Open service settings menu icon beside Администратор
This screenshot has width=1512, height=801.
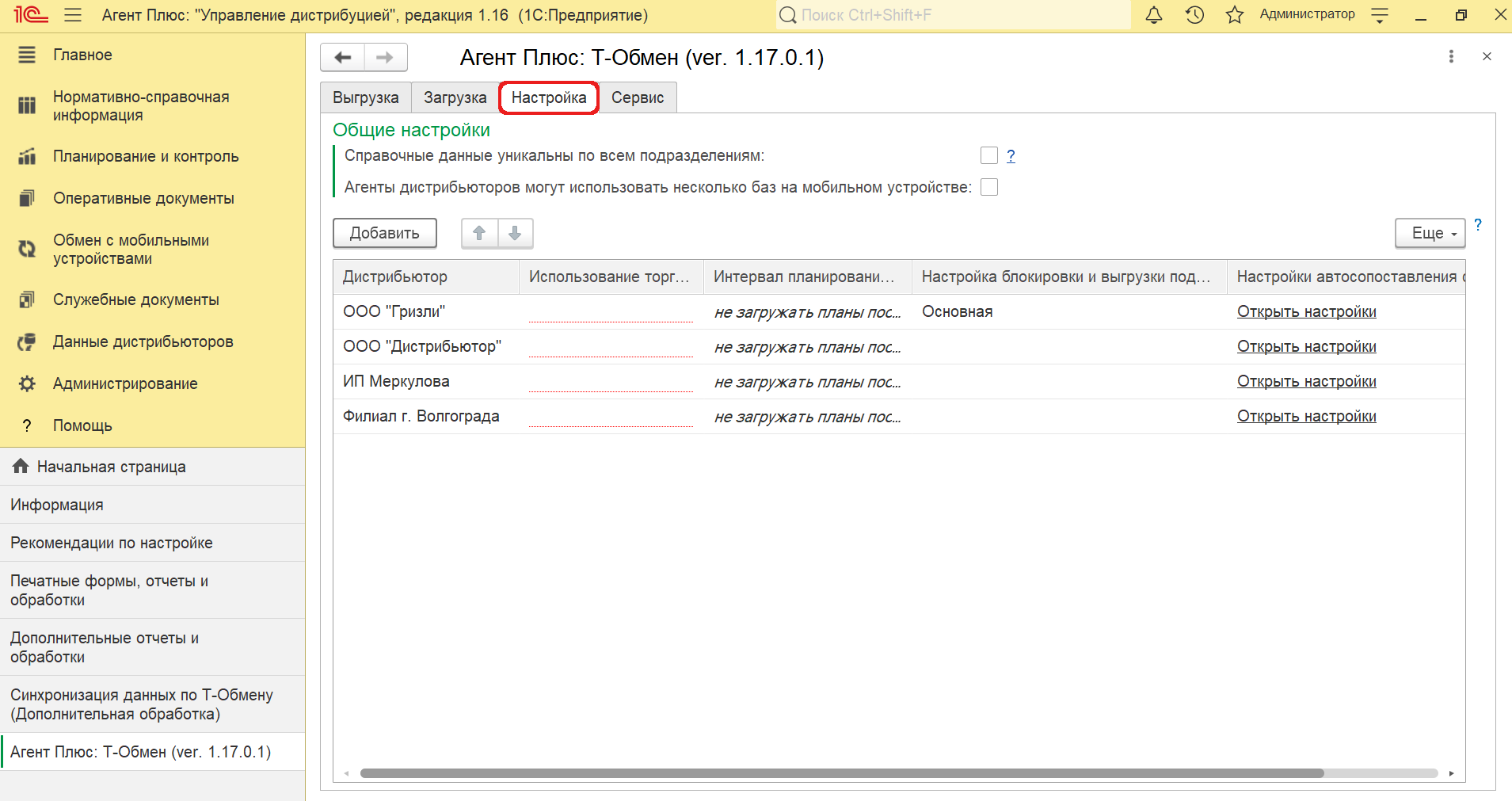(x=1380, y=15)
